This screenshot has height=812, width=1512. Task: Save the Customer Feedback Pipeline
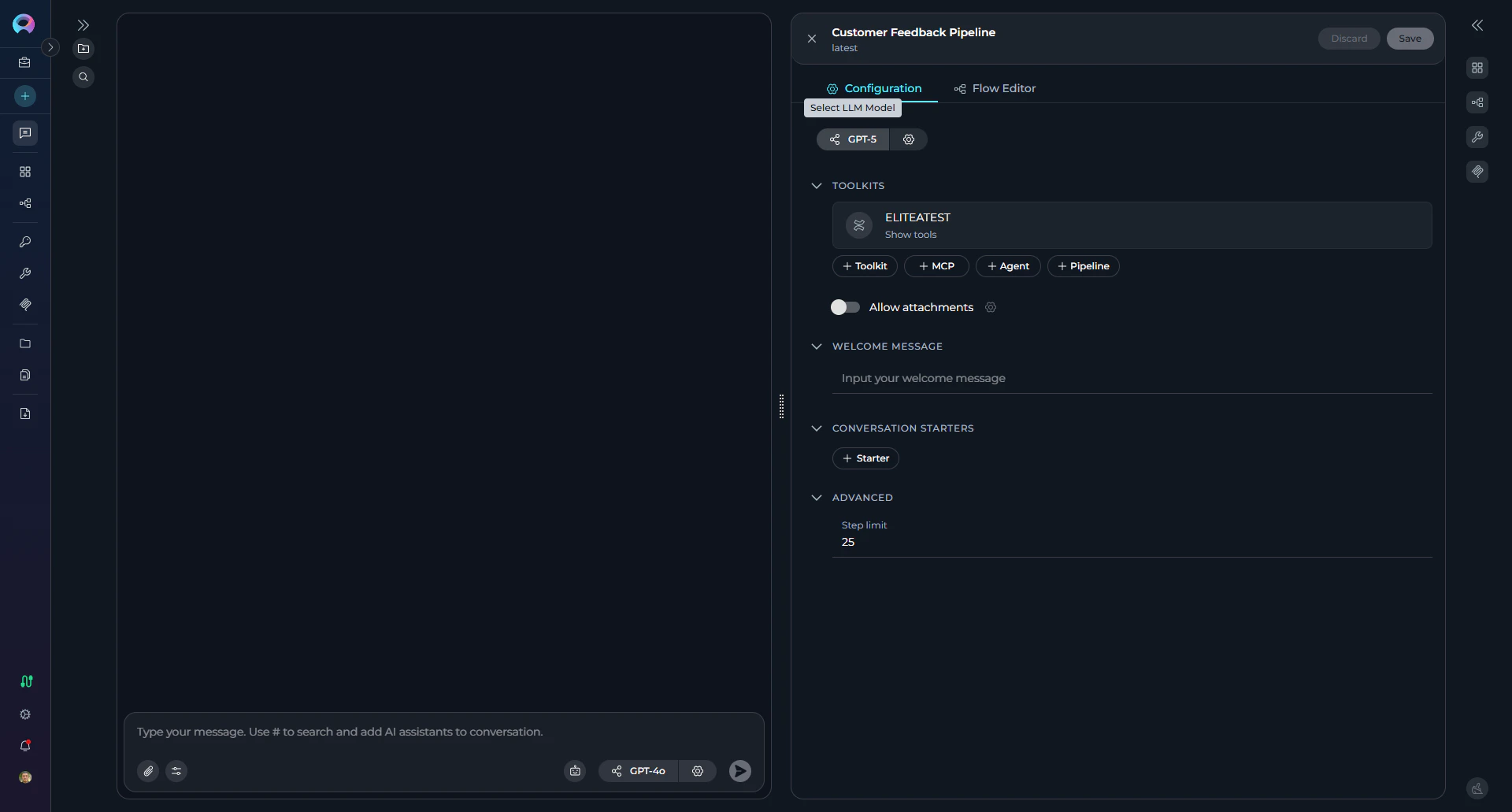click(x=1409, y=38)
